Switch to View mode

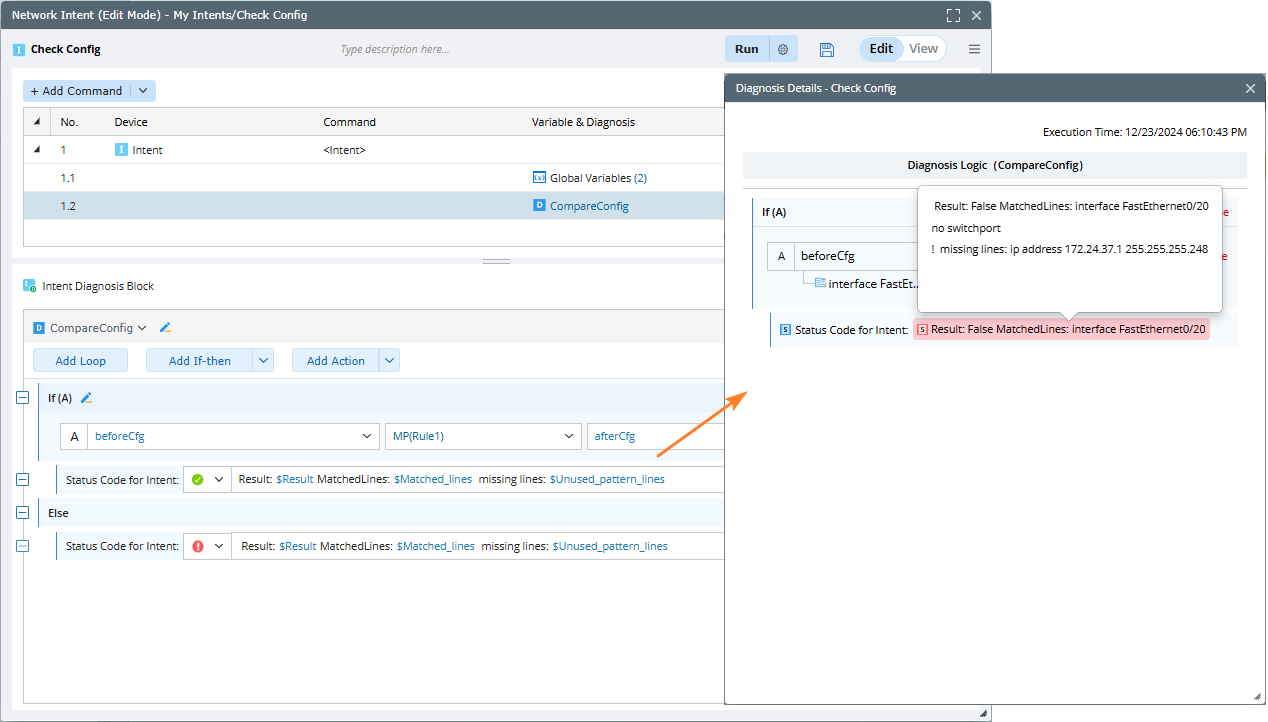pos(923,49)
